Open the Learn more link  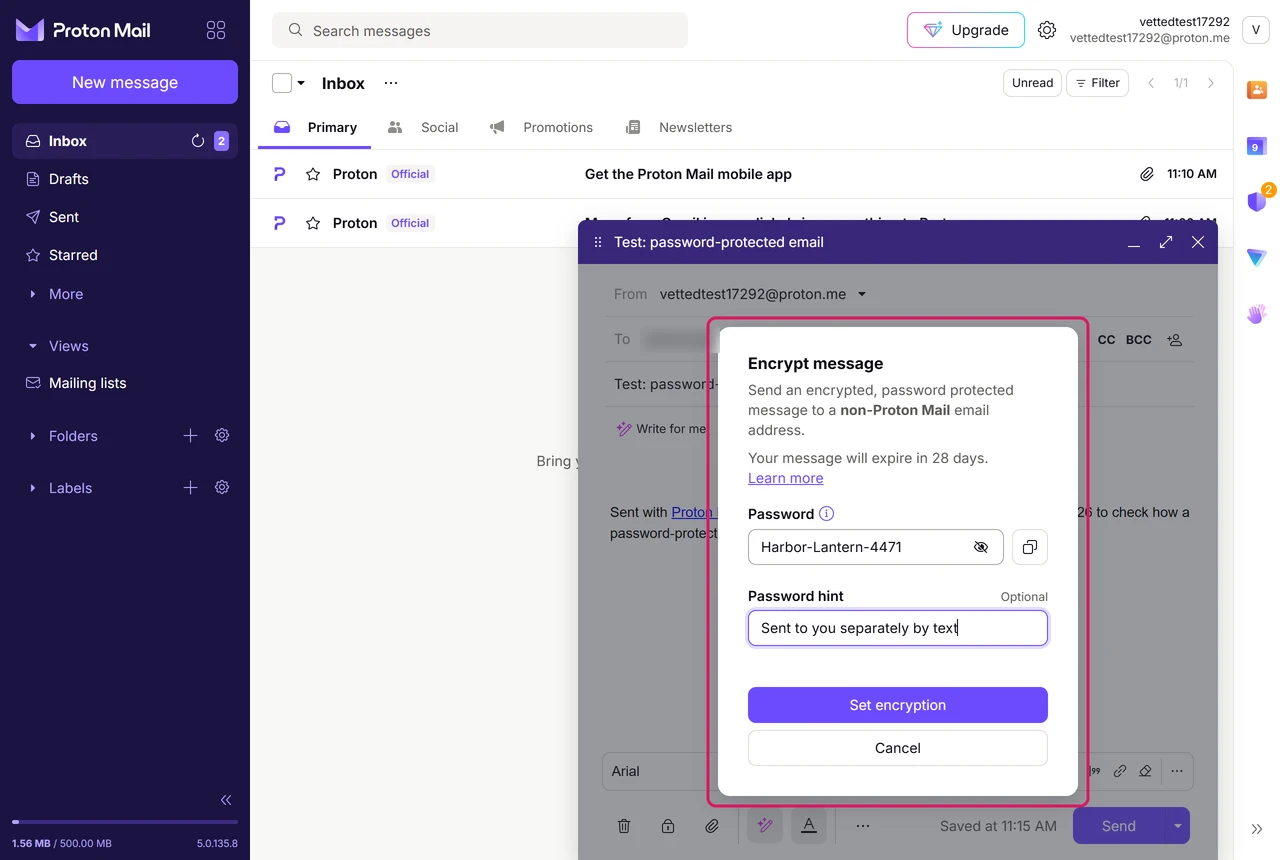[786, 478]
